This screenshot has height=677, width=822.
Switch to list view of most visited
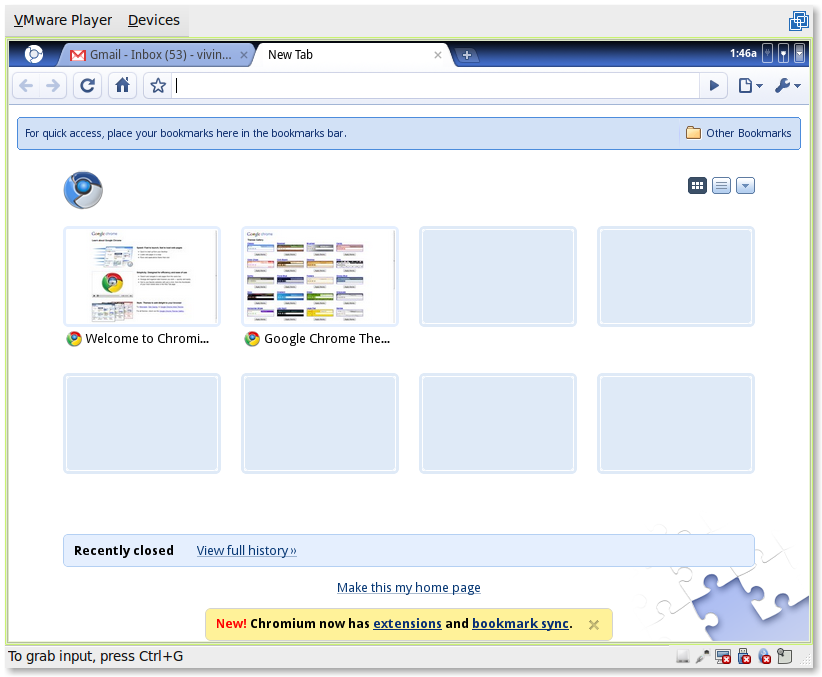(721, 185)
